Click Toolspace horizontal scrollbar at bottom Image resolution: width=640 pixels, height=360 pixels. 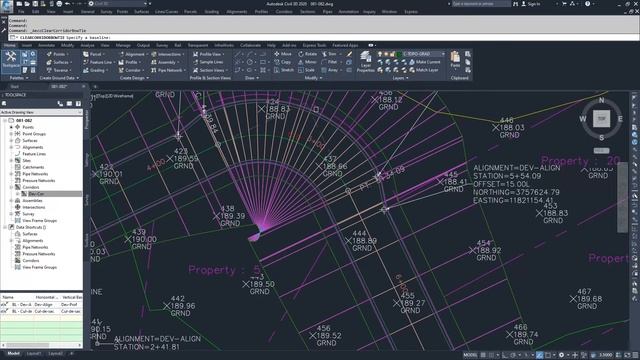(x=41, y=345)
